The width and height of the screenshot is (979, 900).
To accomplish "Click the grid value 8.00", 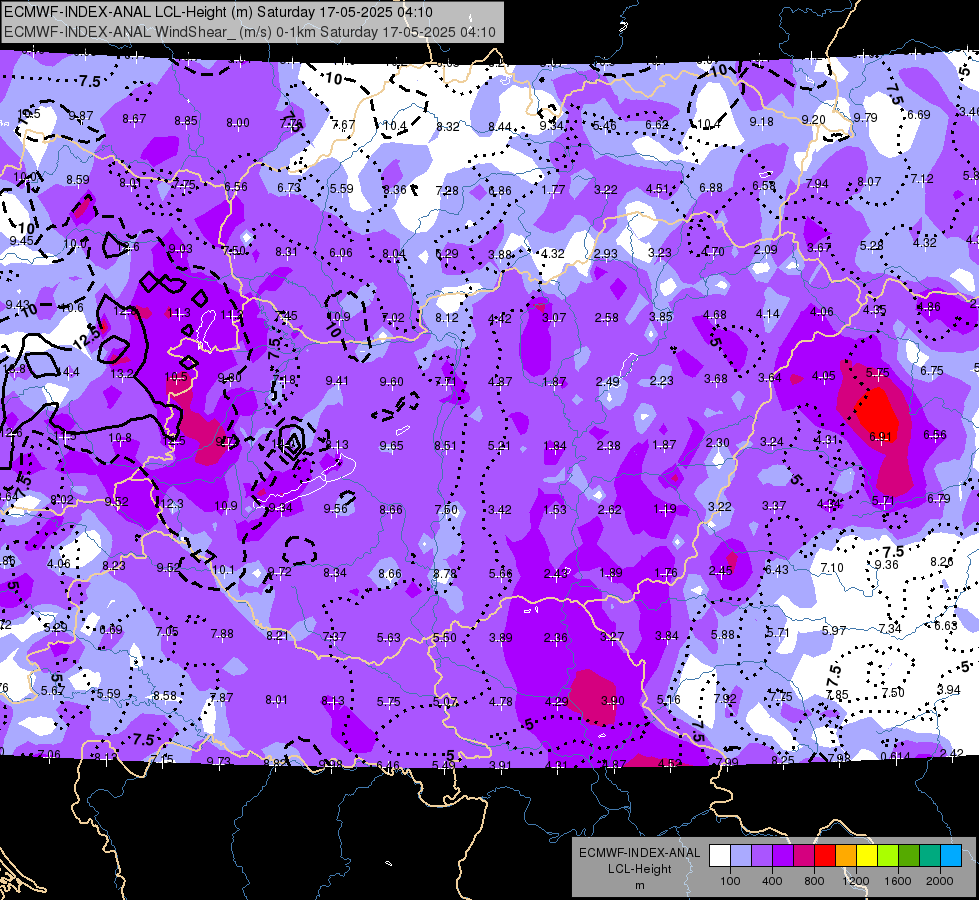I will tap(238, 123).
